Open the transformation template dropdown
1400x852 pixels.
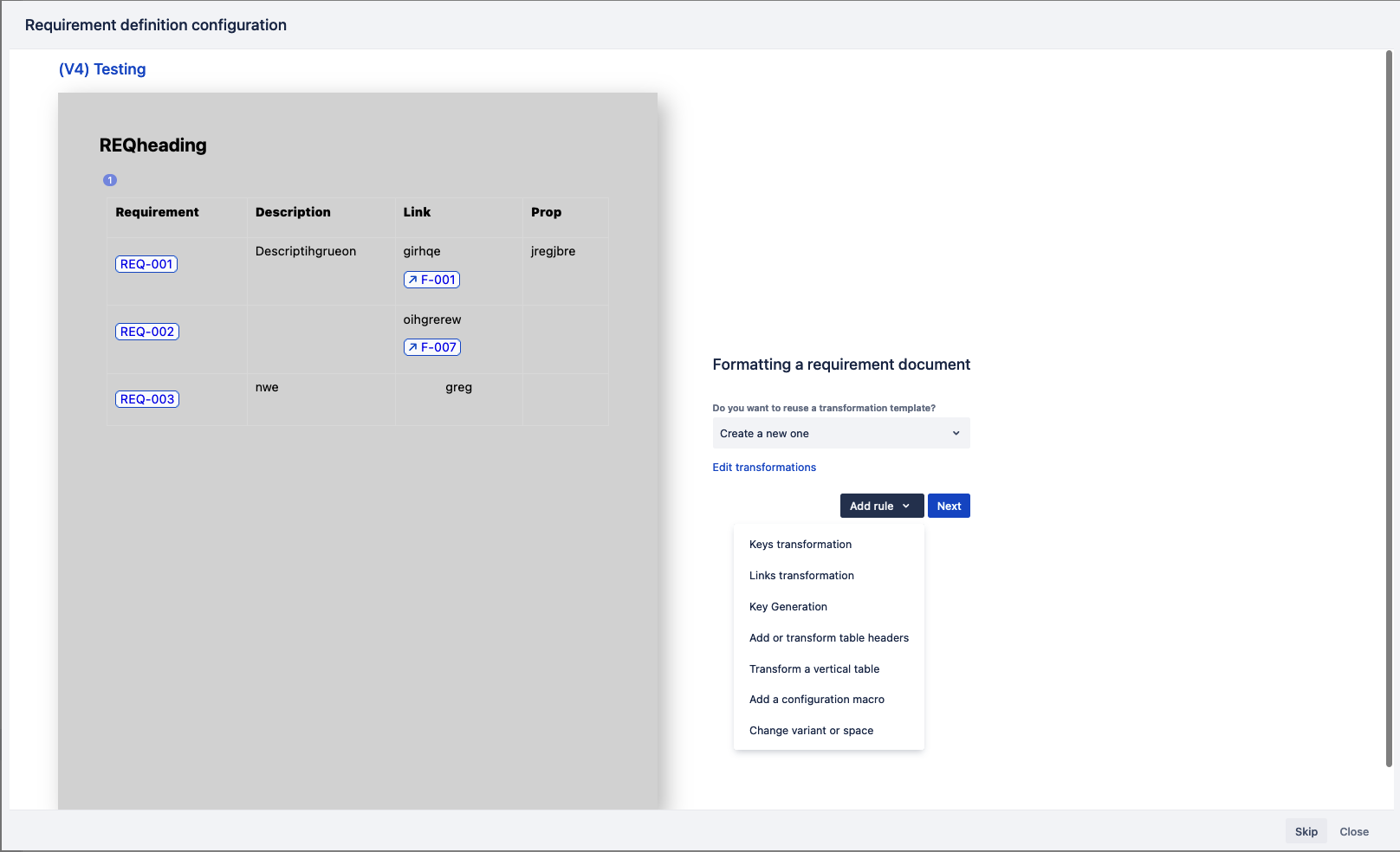[840, 433]
